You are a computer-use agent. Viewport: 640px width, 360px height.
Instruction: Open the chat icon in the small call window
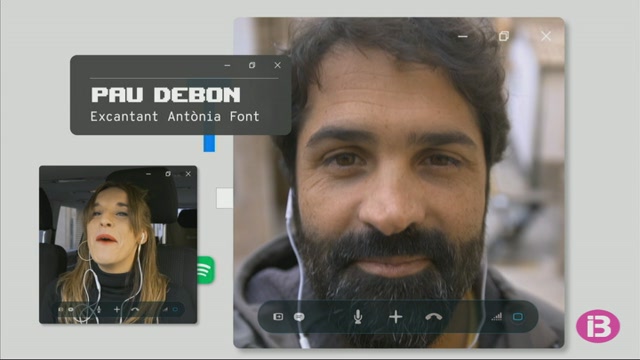coord(71,309)
